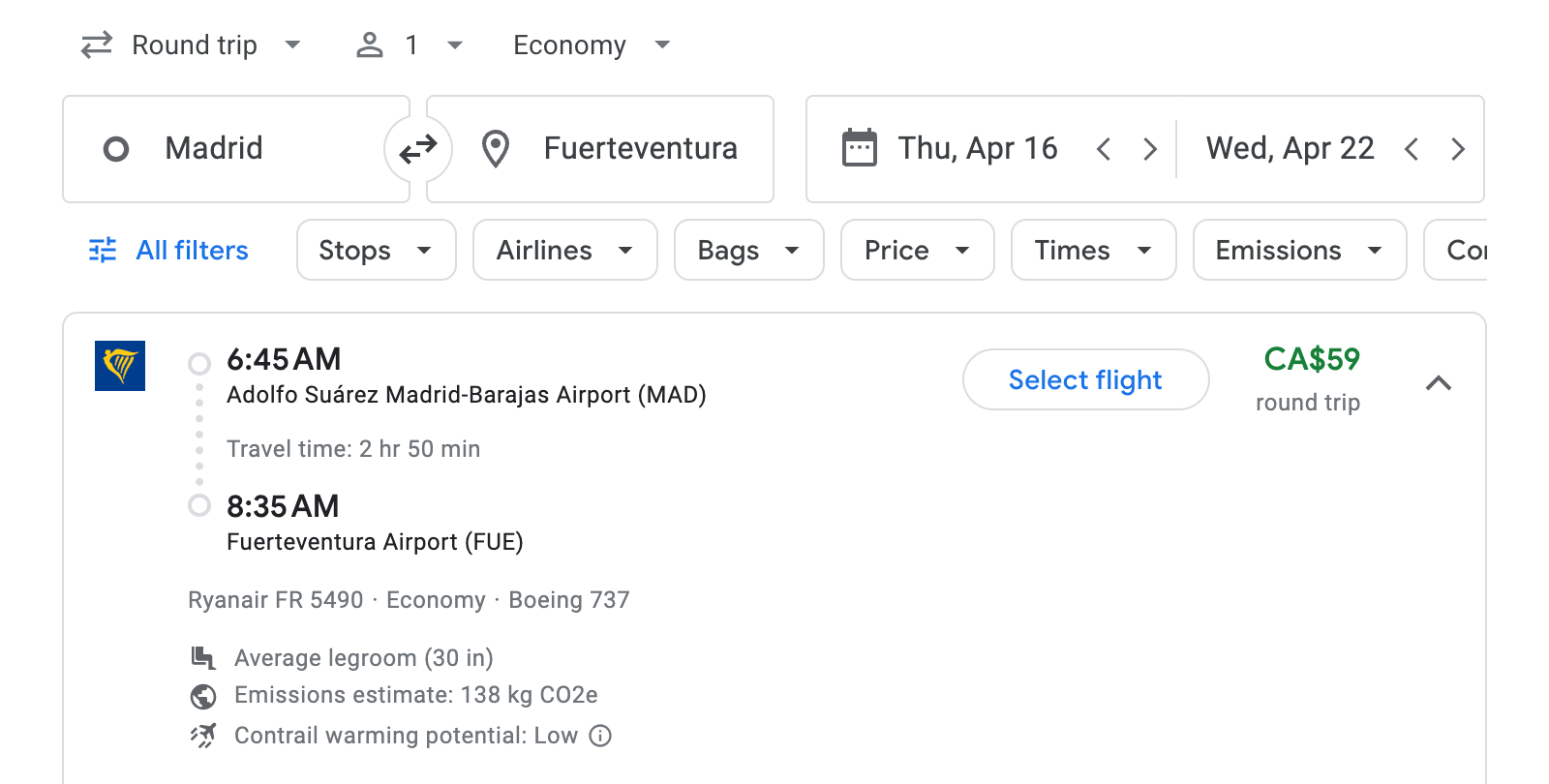Open the Airlines filter

(x=564, y=250)
